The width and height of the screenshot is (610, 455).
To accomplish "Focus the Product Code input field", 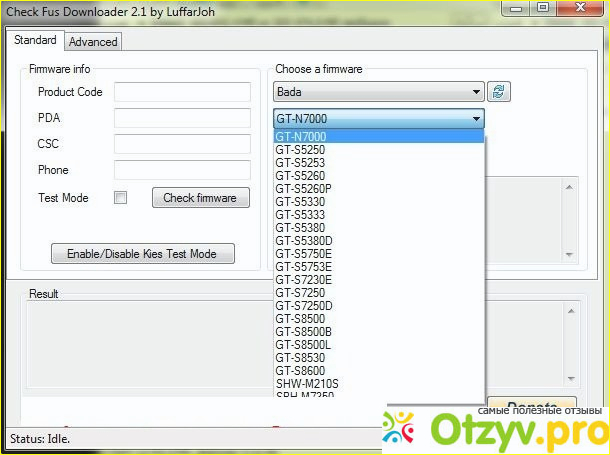I will coord(182,92).
